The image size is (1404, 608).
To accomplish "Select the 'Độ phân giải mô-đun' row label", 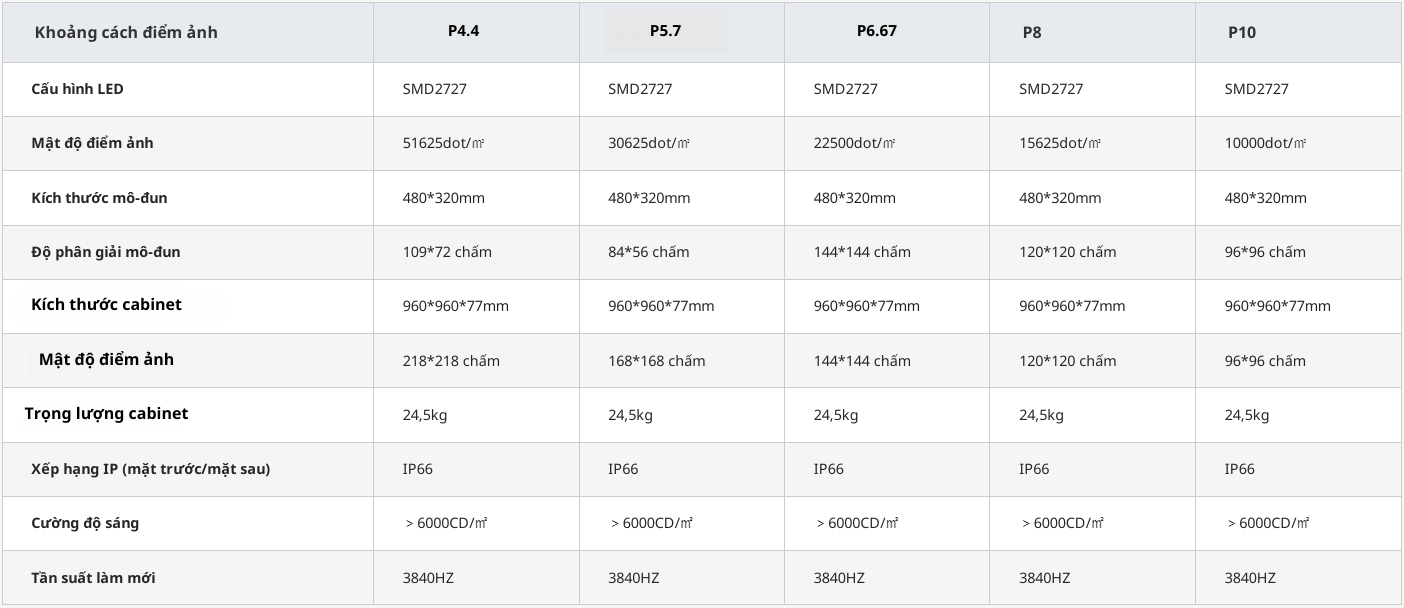I will coord(106,252).
